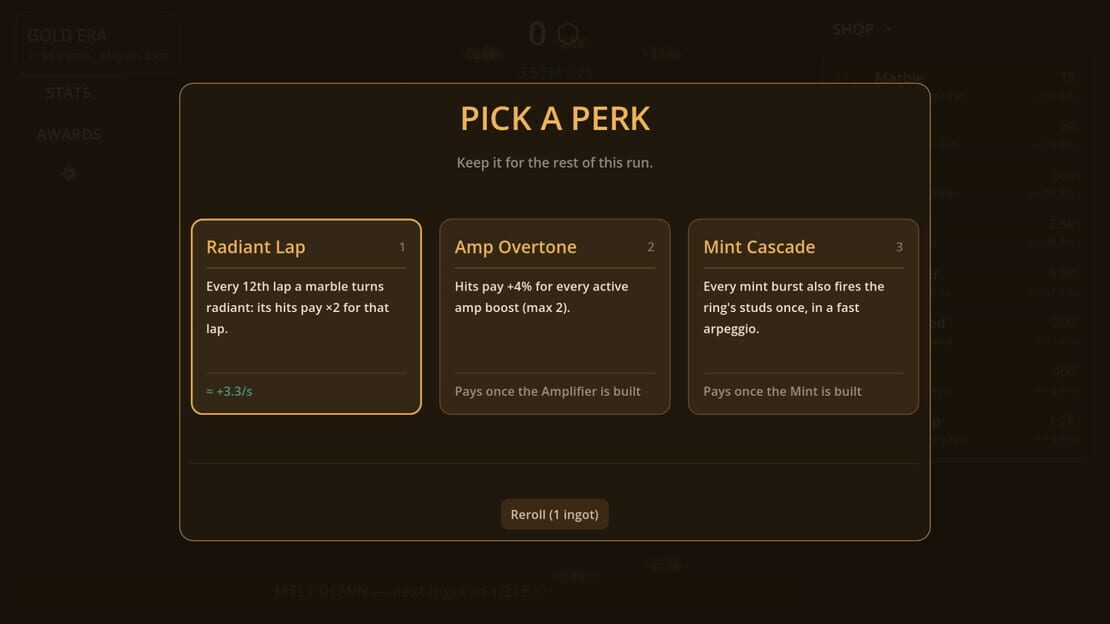Click the hotkey number 2 on Amp Overtone
The width and height of the screenshot is (1110, 624).
[651, 247]
